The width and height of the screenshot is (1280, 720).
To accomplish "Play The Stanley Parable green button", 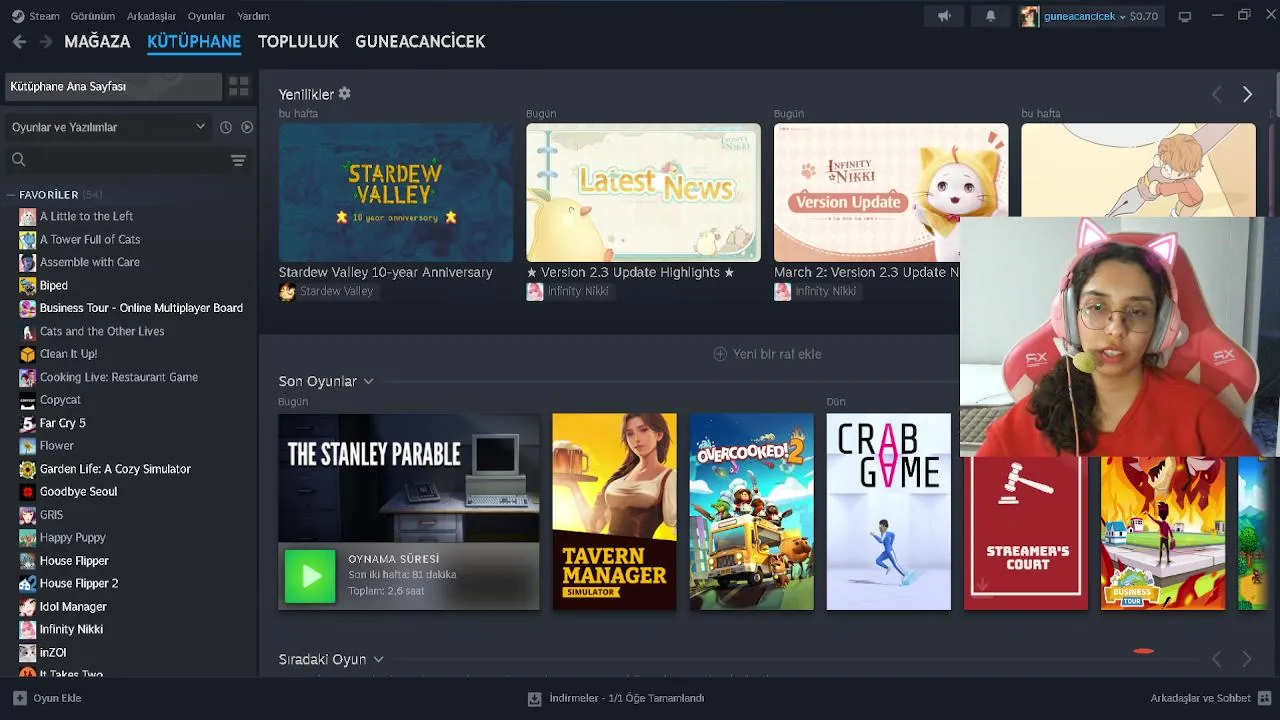I will [x=310, y=576].
